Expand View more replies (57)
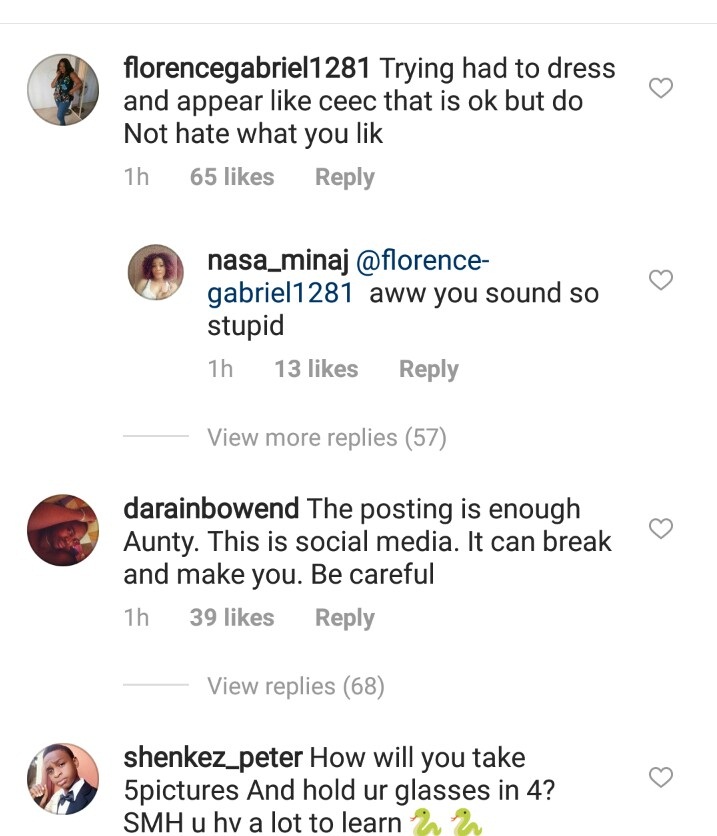This screenshot has height=836, width=717. (x=326, y=437)
